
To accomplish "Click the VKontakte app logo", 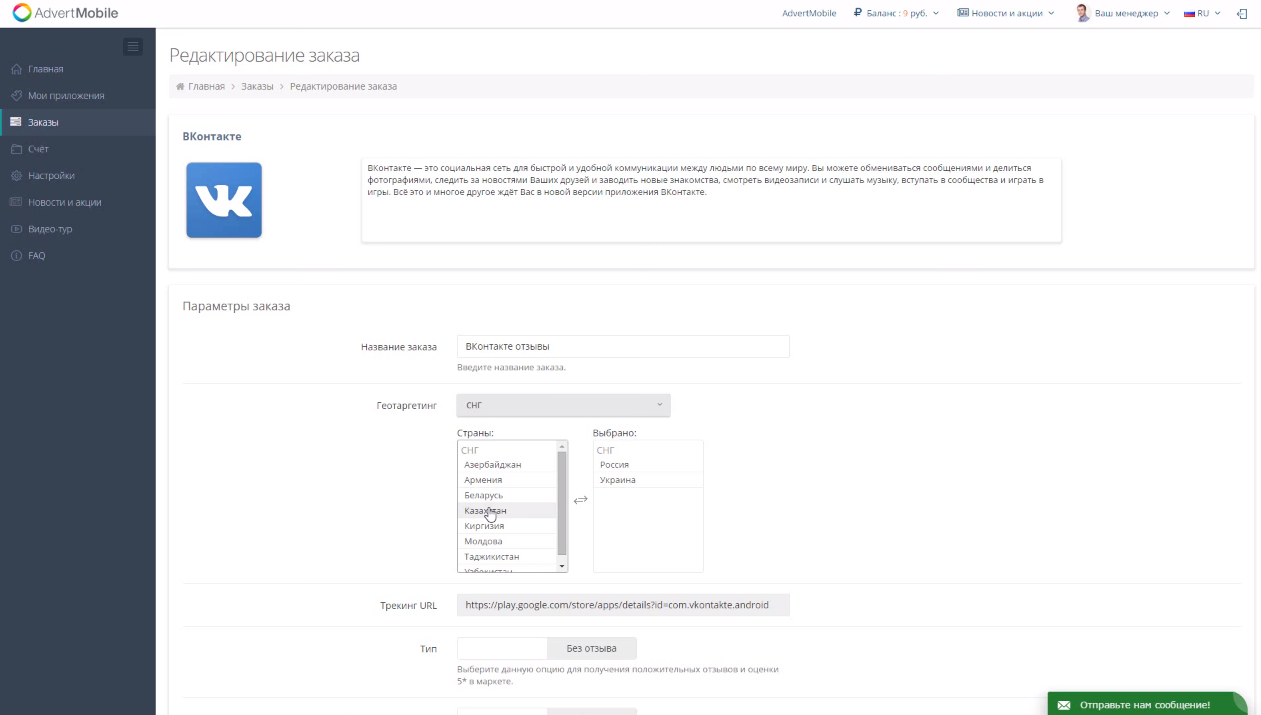I will coord(224,200).
